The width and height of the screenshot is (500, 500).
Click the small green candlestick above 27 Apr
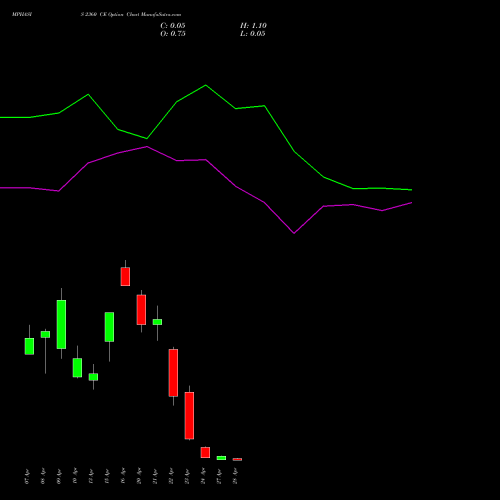(x=221, y=458)
